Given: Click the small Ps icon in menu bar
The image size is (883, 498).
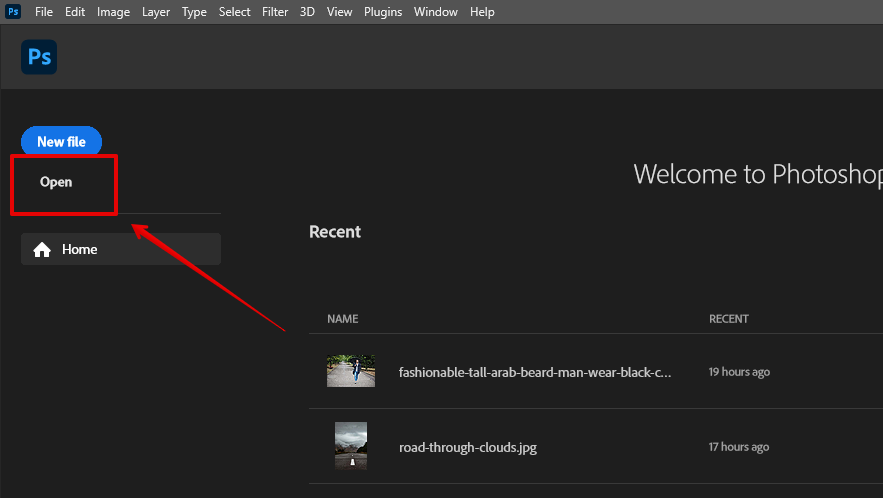Looking at the screenshot, I should (x=13, y=11).
